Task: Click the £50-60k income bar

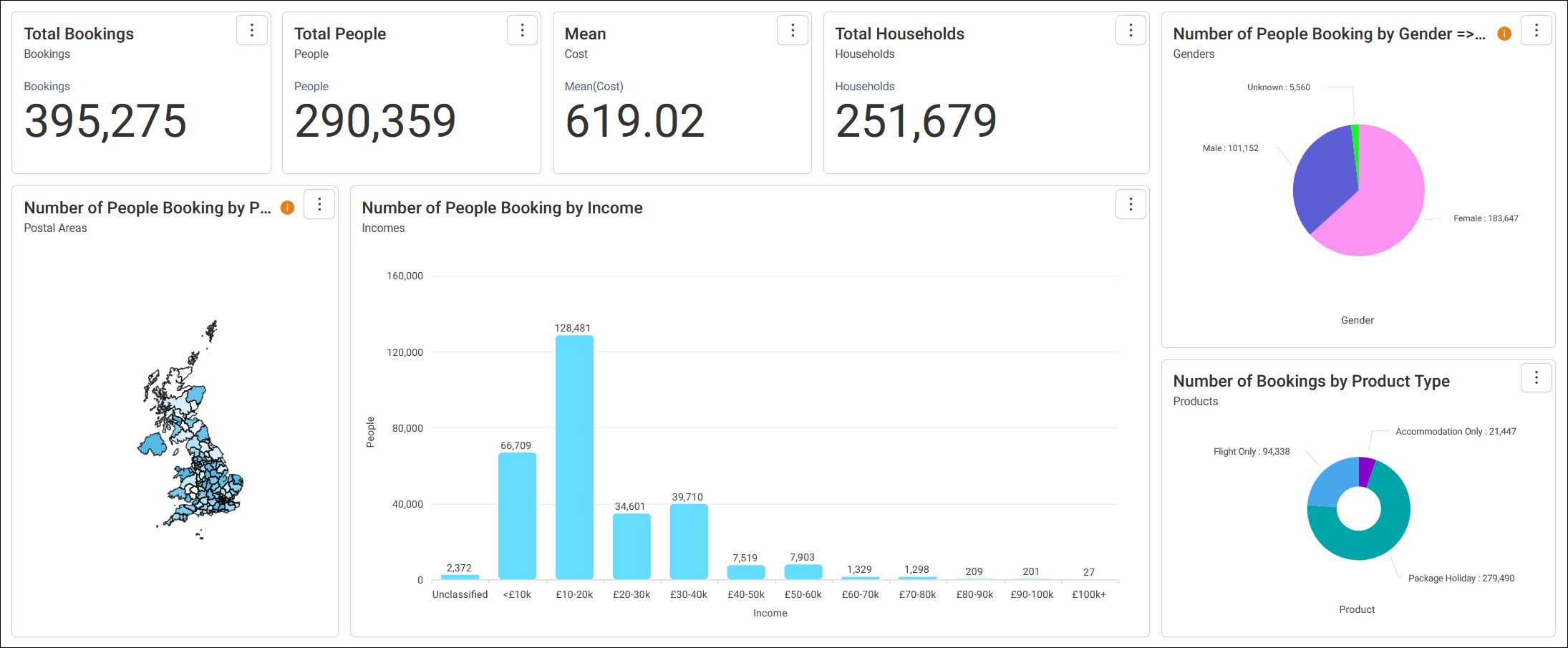Action: [803, 571]
